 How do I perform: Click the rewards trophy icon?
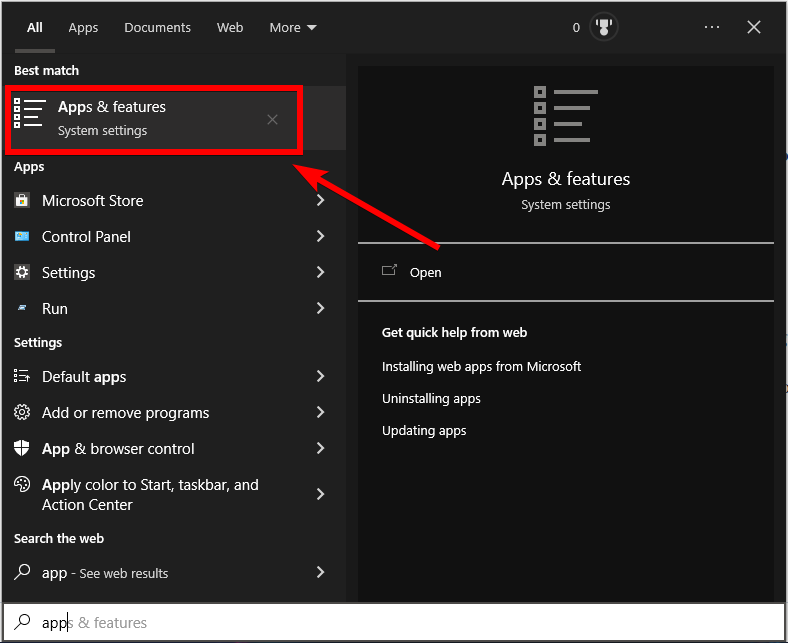pyautogui.click(x=604, y=27)
